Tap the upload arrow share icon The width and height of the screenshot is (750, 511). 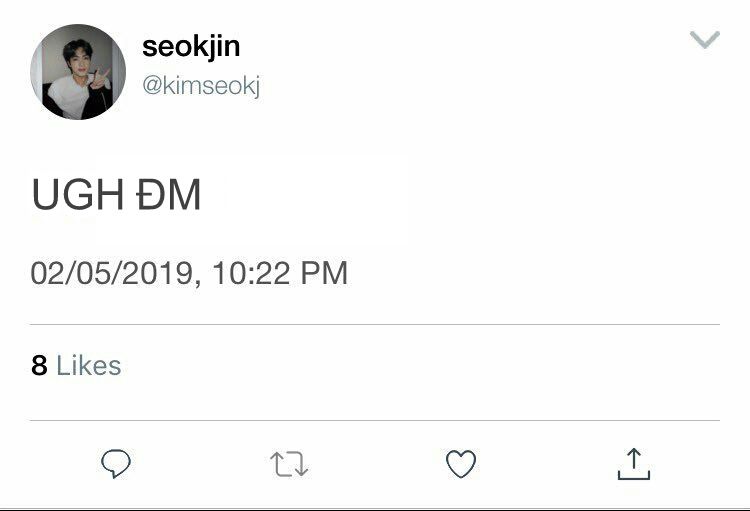point(633,463)
